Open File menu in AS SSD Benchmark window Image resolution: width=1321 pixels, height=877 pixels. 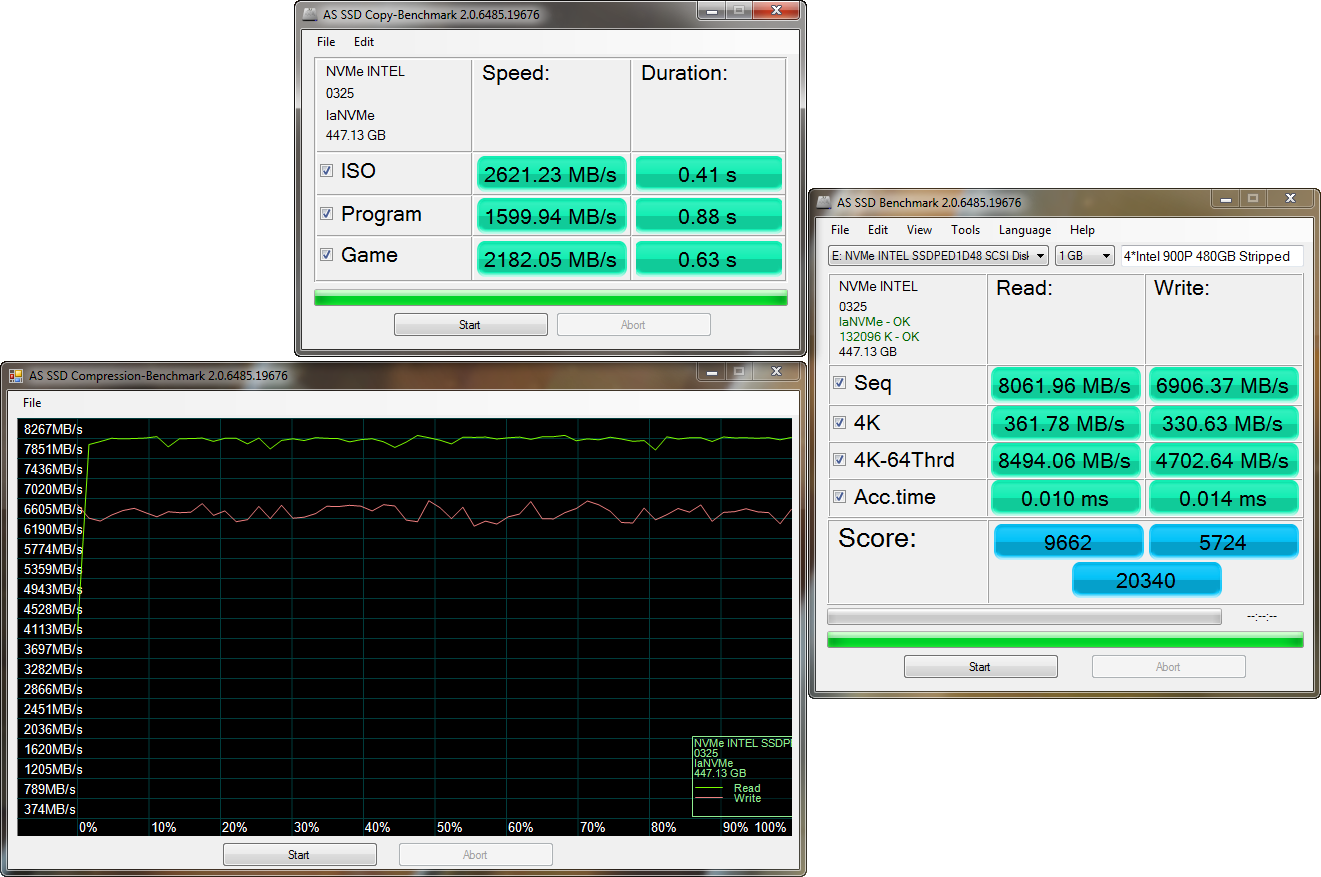840,230
